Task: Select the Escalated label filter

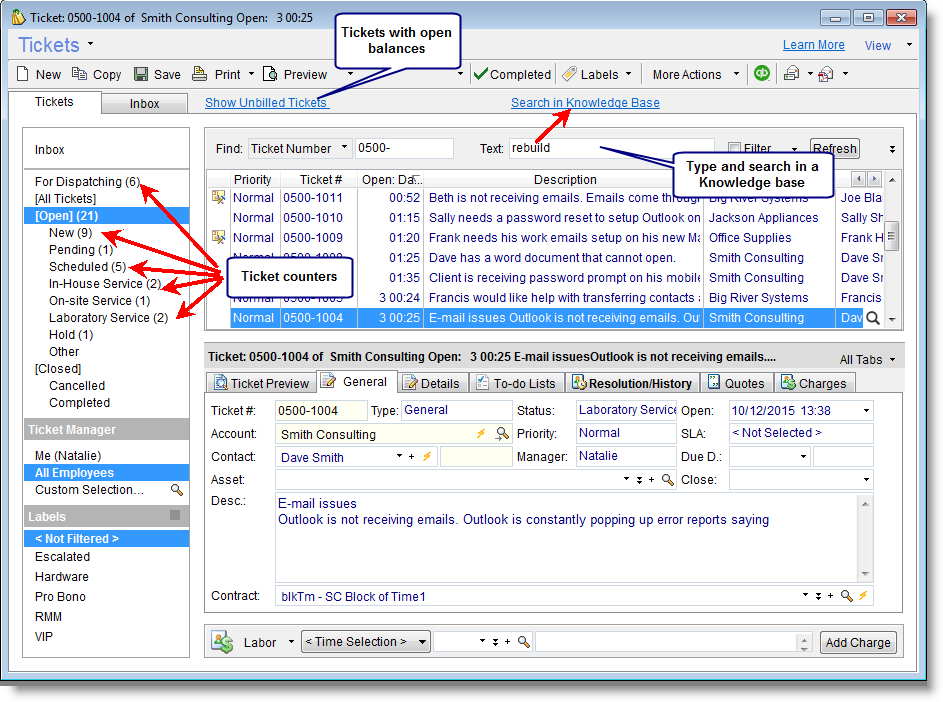Action: (62, 557)
